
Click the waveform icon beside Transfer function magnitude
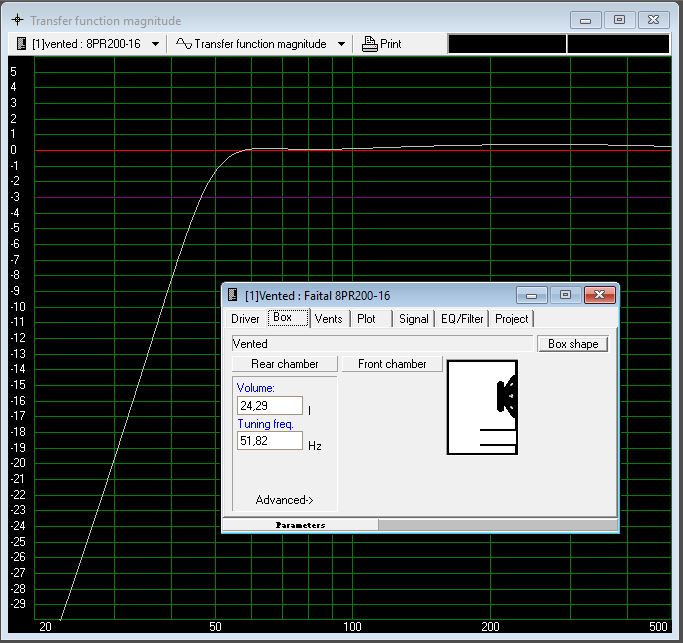(x=183, y=44)
